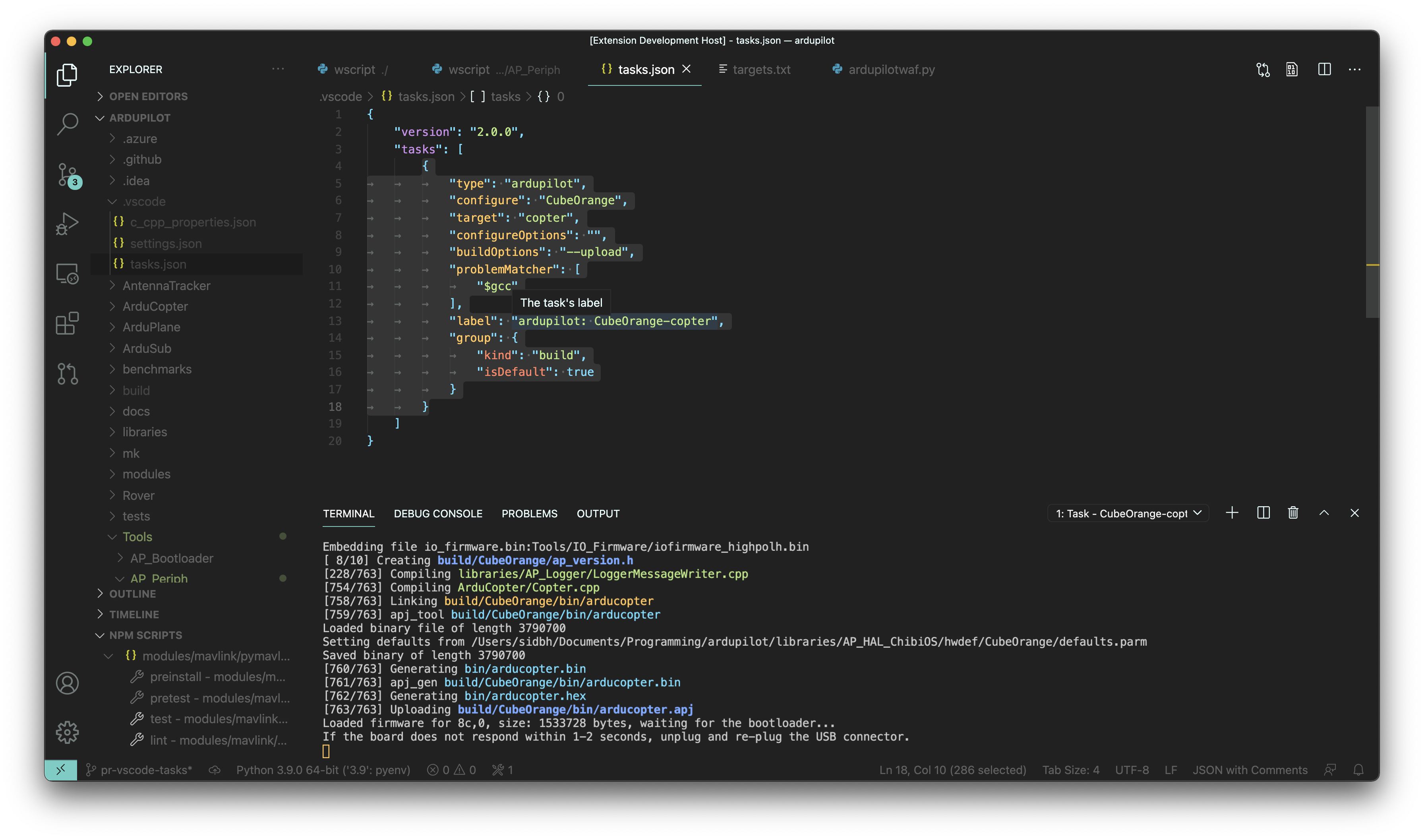Expand the TIMELINE section
The image size is (1424, 840).
tap(134, 614)
